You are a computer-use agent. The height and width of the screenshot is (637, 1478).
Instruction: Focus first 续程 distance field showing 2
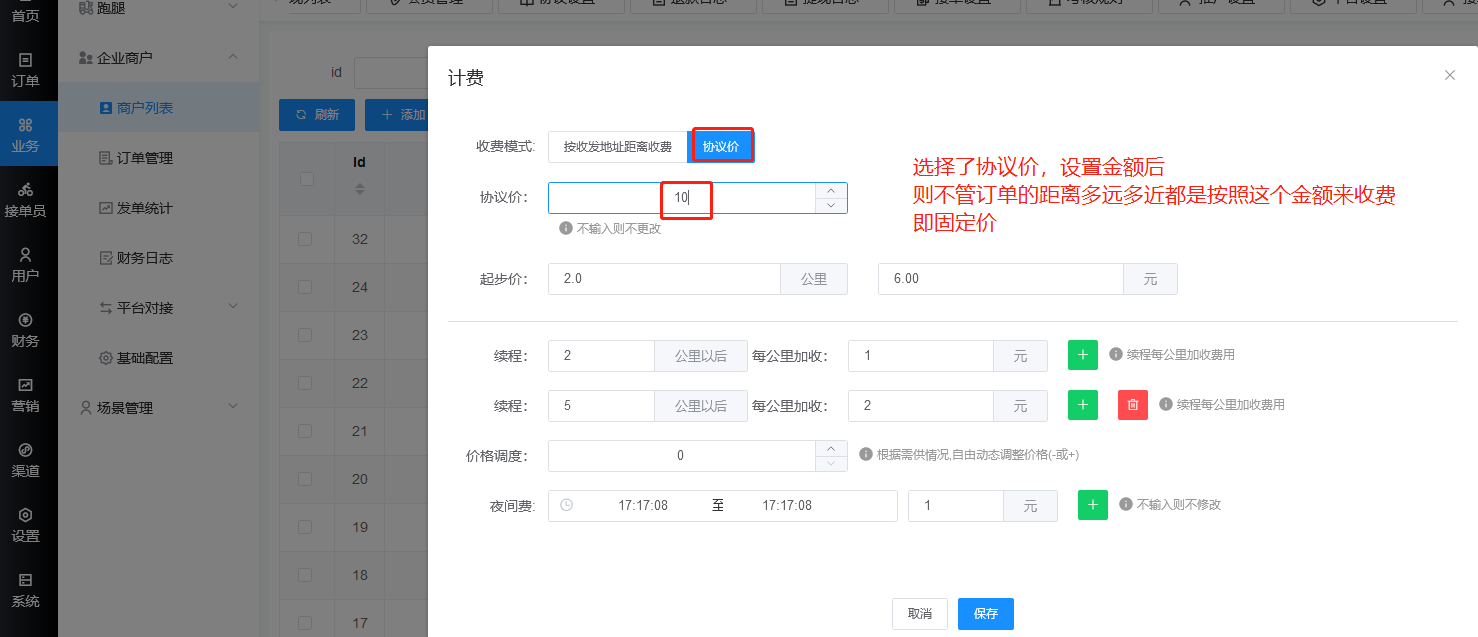tap(601, 355)
